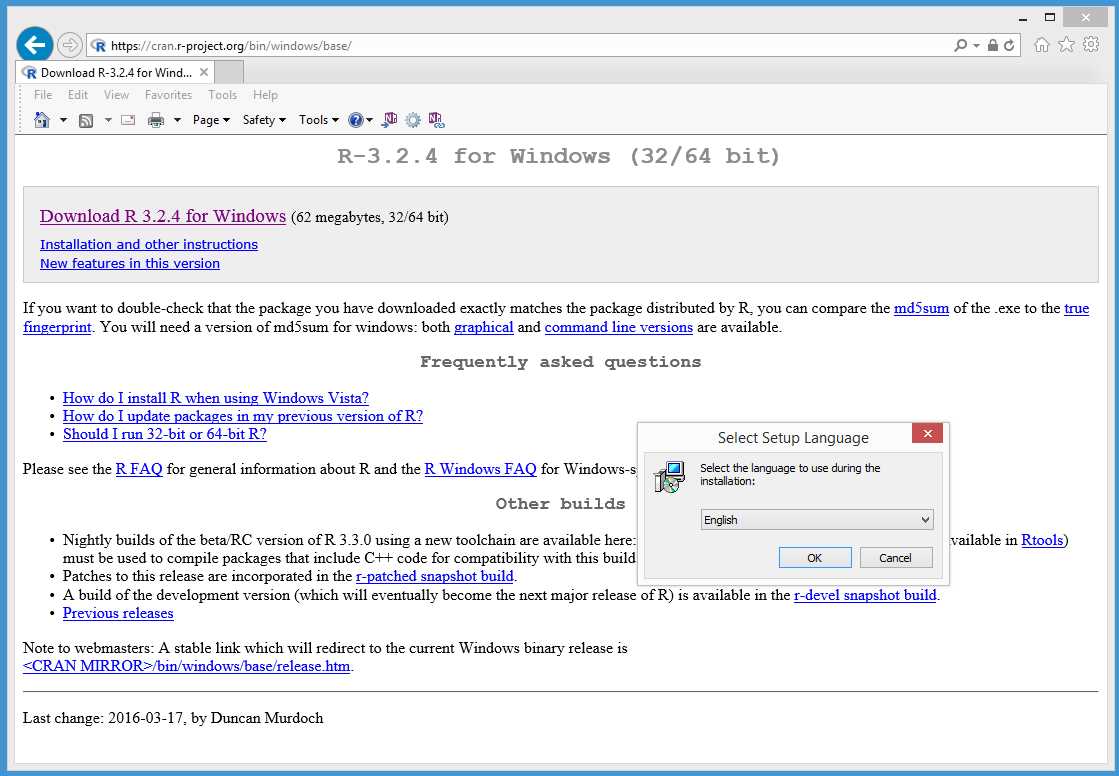The image size is (1119, 776).
Task: Click the search magnifier in the address bar
Action: (x=961, y=45)
